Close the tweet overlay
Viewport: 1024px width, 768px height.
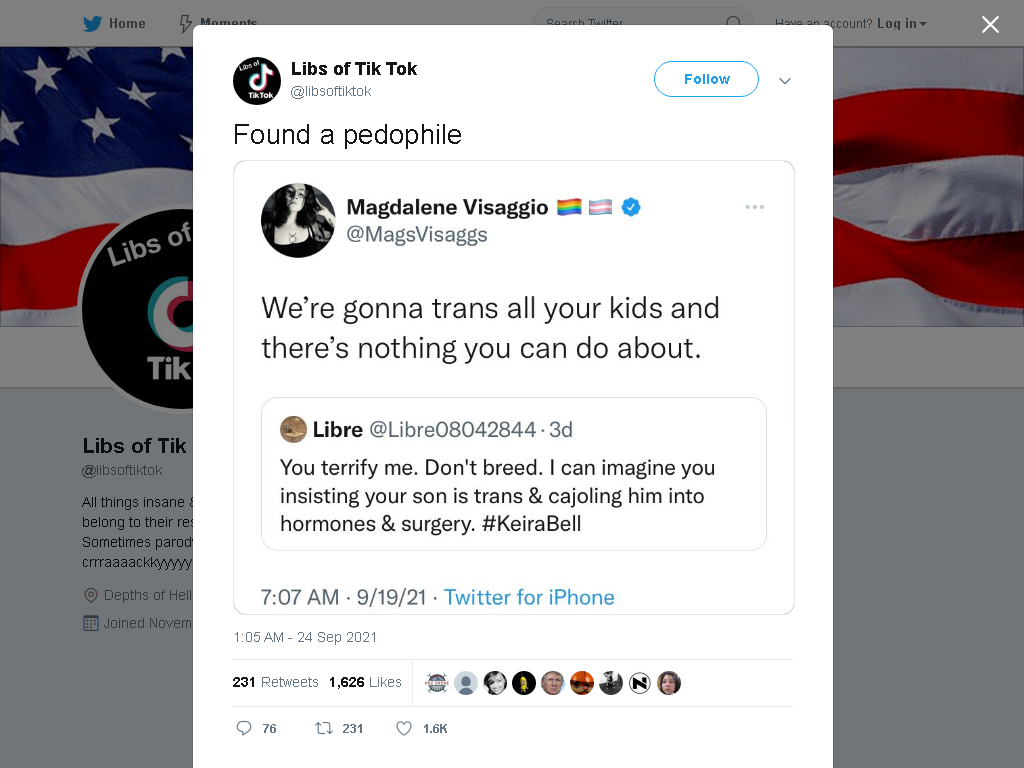[x=990, y=24]
